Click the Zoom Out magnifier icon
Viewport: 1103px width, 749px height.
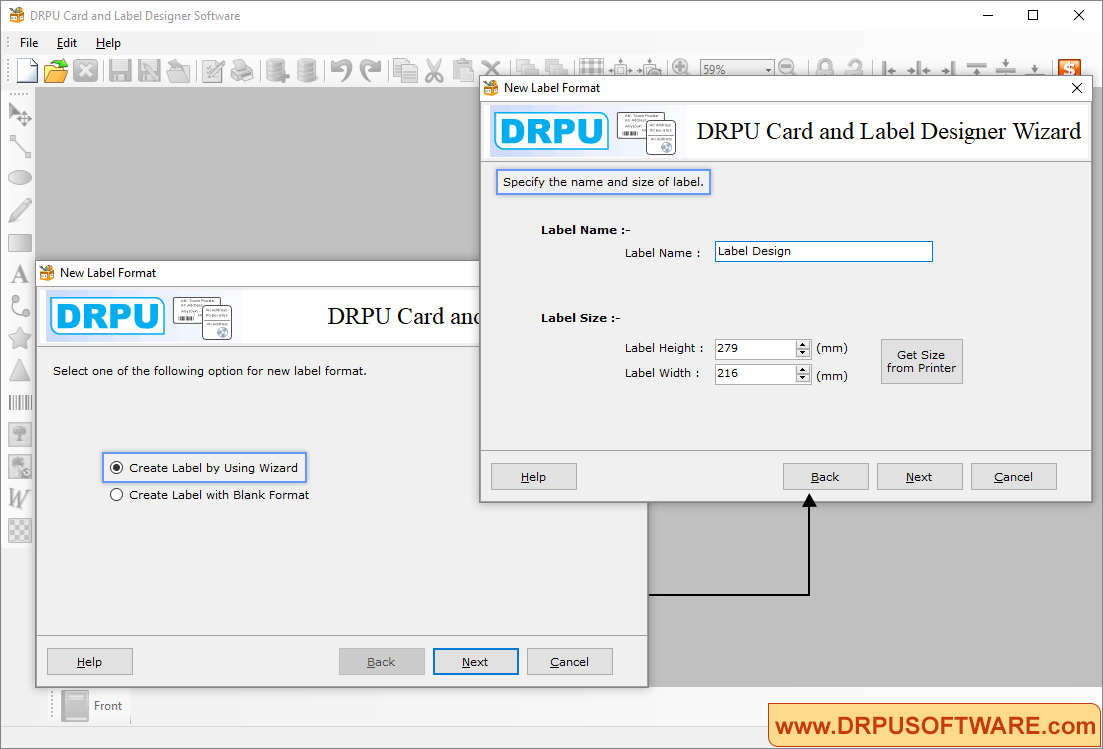pos(787,68)
